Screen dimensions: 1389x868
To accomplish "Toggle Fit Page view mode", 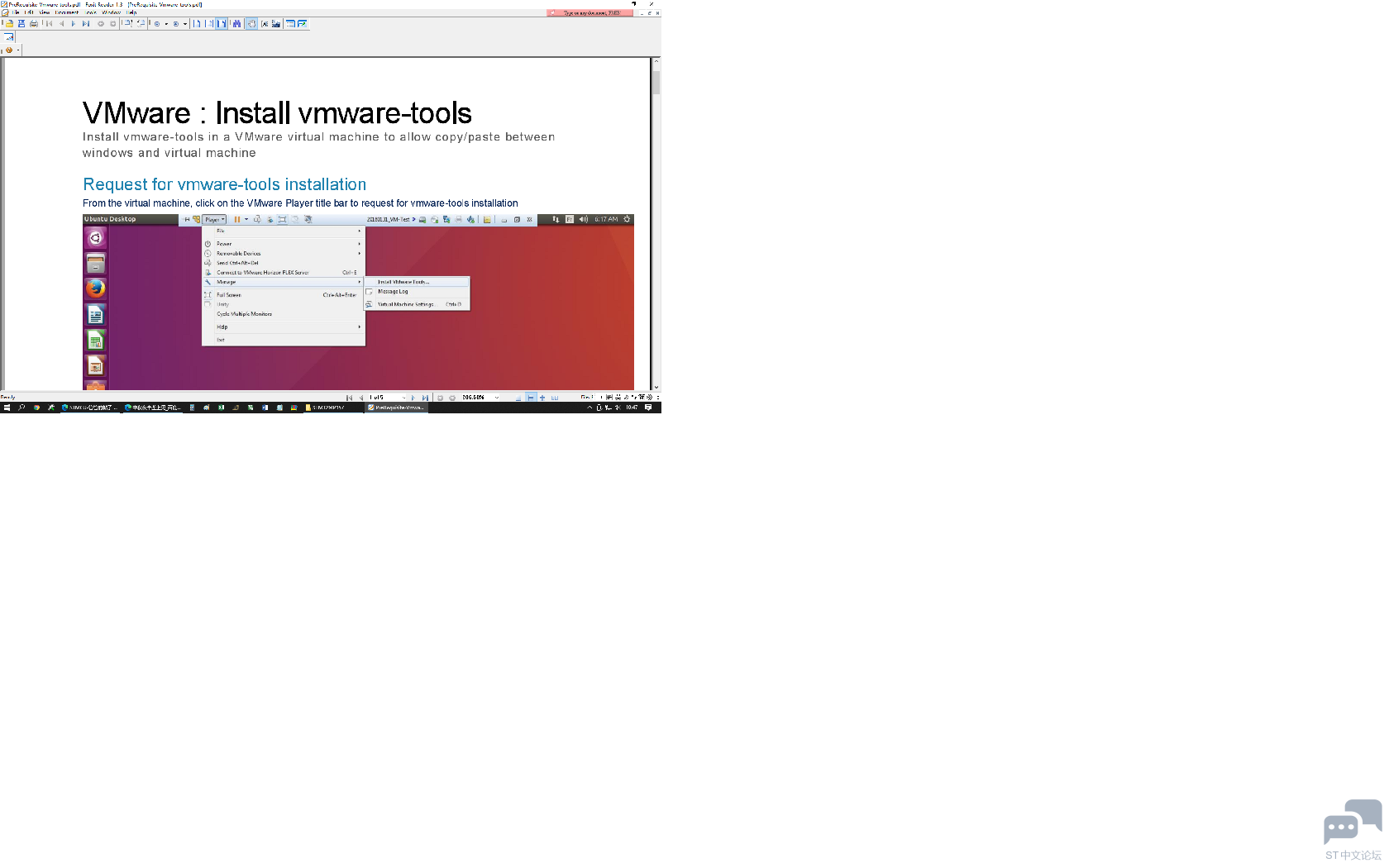I will coord(208,24).
